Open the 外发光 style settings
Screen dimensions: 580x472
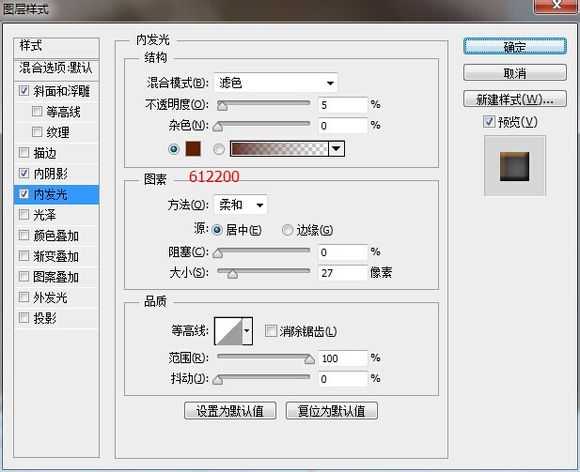tap(50, 297)
